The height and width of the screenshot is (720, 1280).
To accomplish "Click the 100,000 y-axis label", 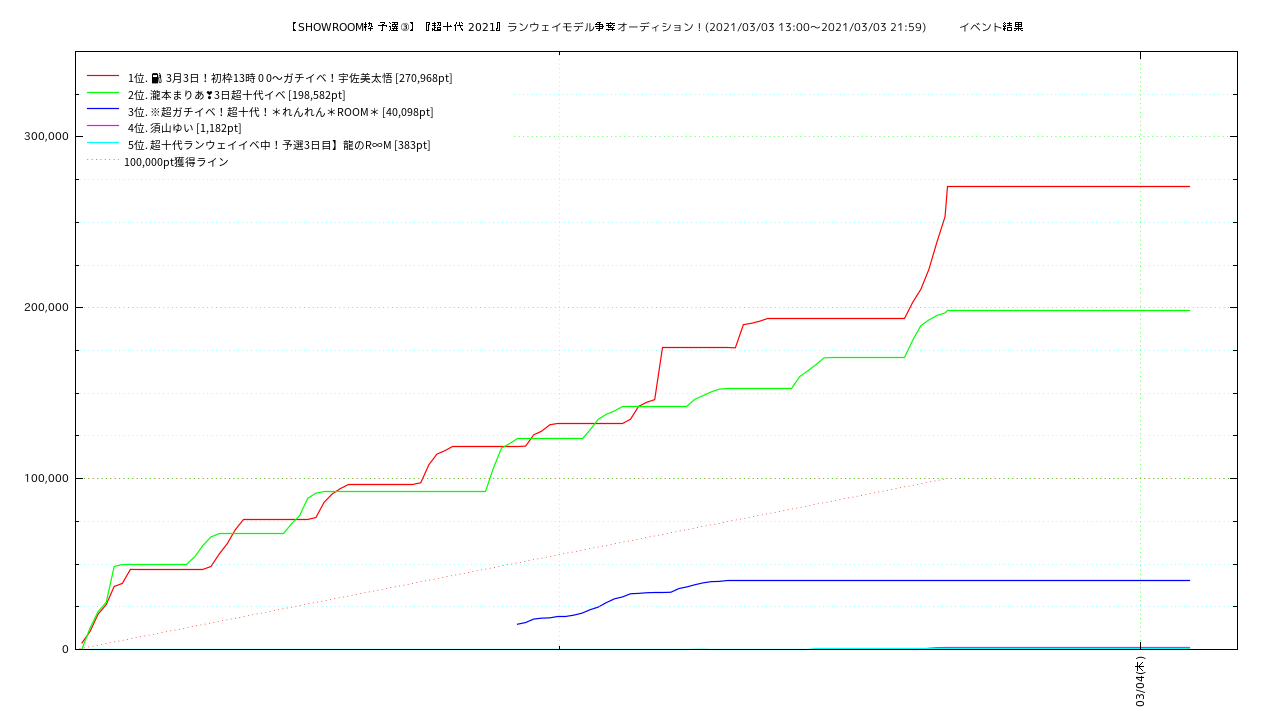I will 45,479.
